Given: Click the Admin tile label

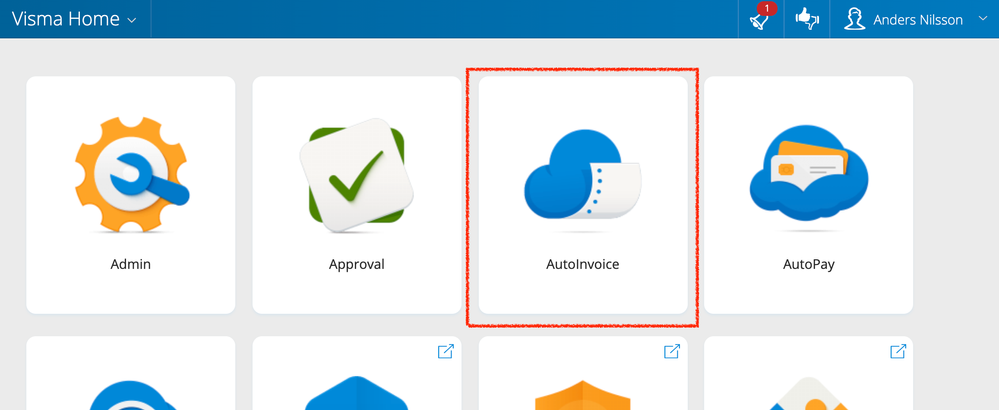Looking at the screenshot, I should tap(131, 264).
